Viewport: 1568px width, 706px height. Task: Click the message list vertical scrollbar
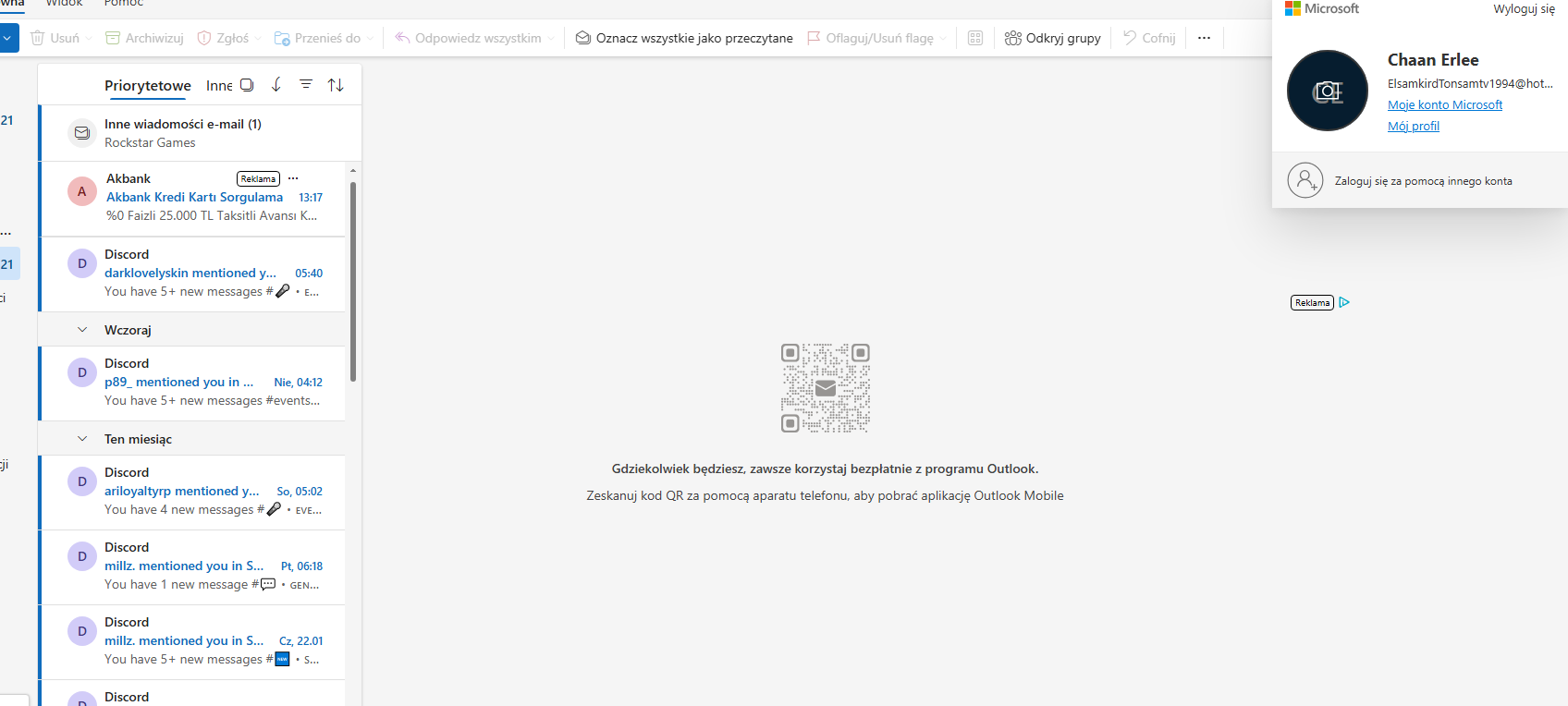[353, 282]
